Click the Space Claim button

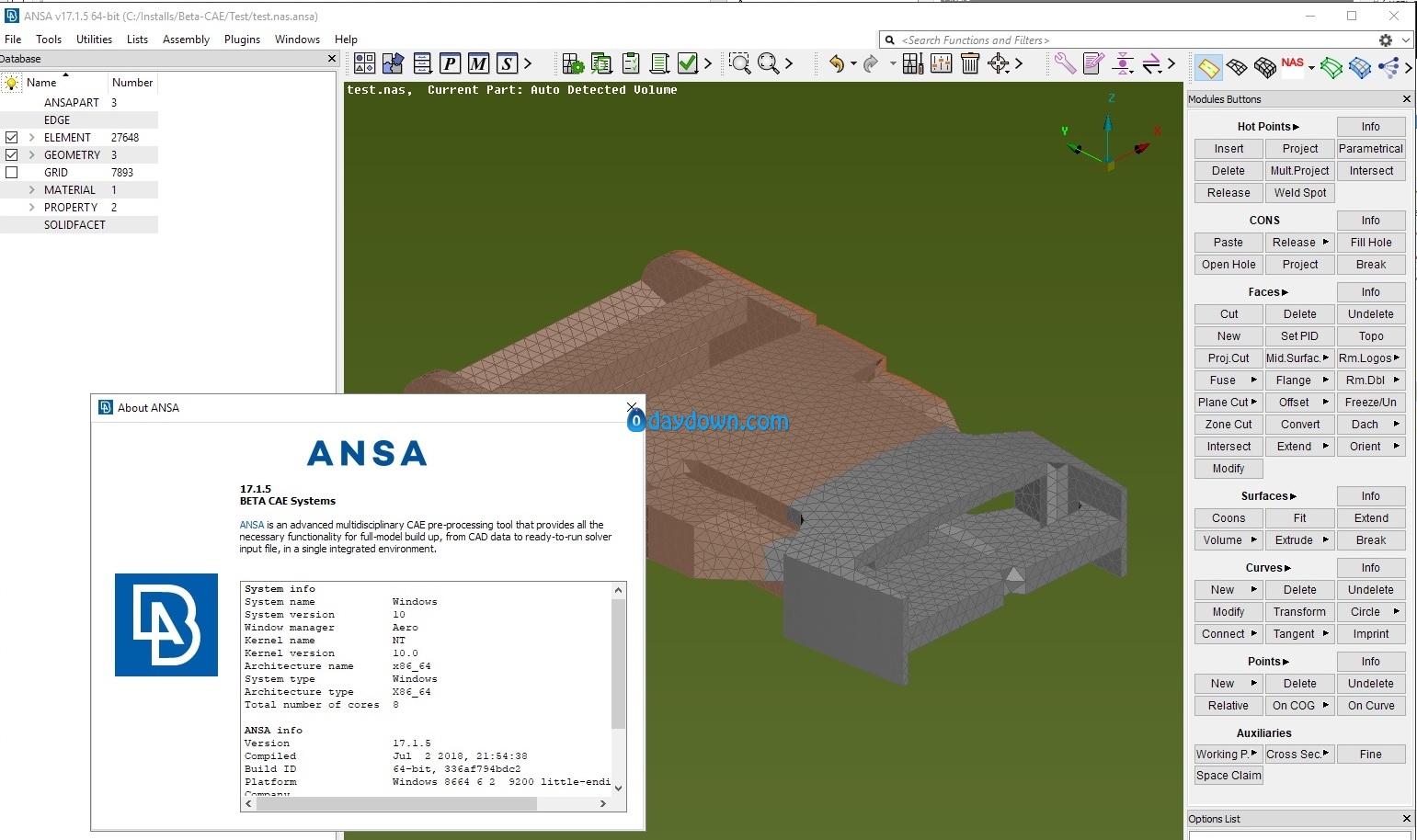(1228, 776)
